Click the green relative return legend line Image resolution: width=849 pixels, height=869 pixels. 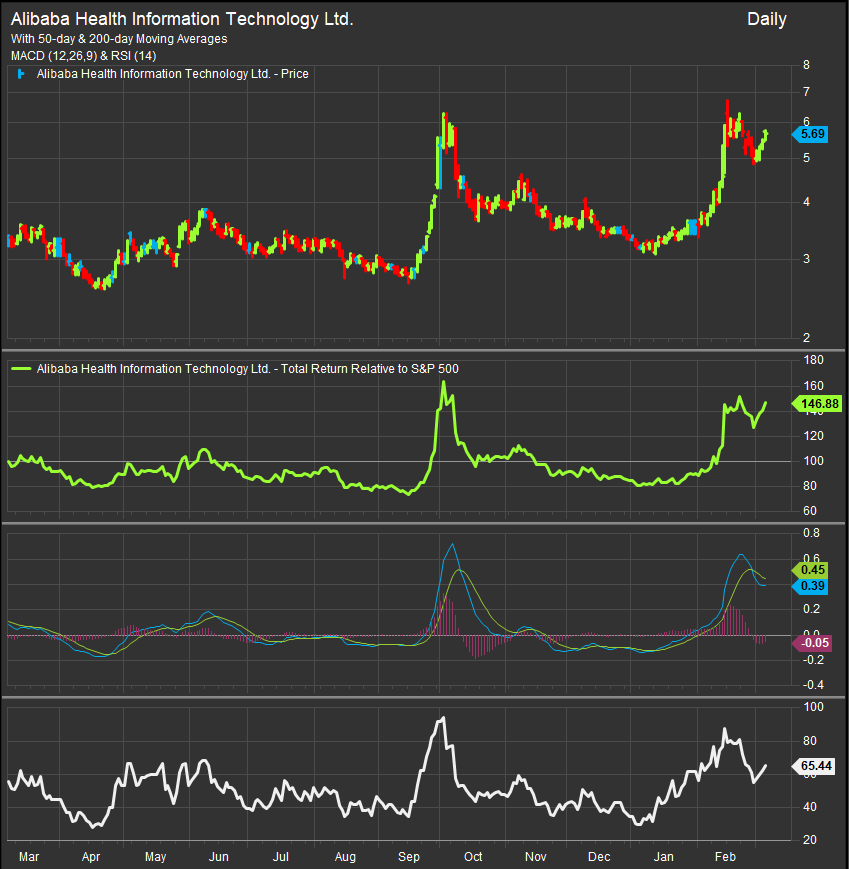21,369
